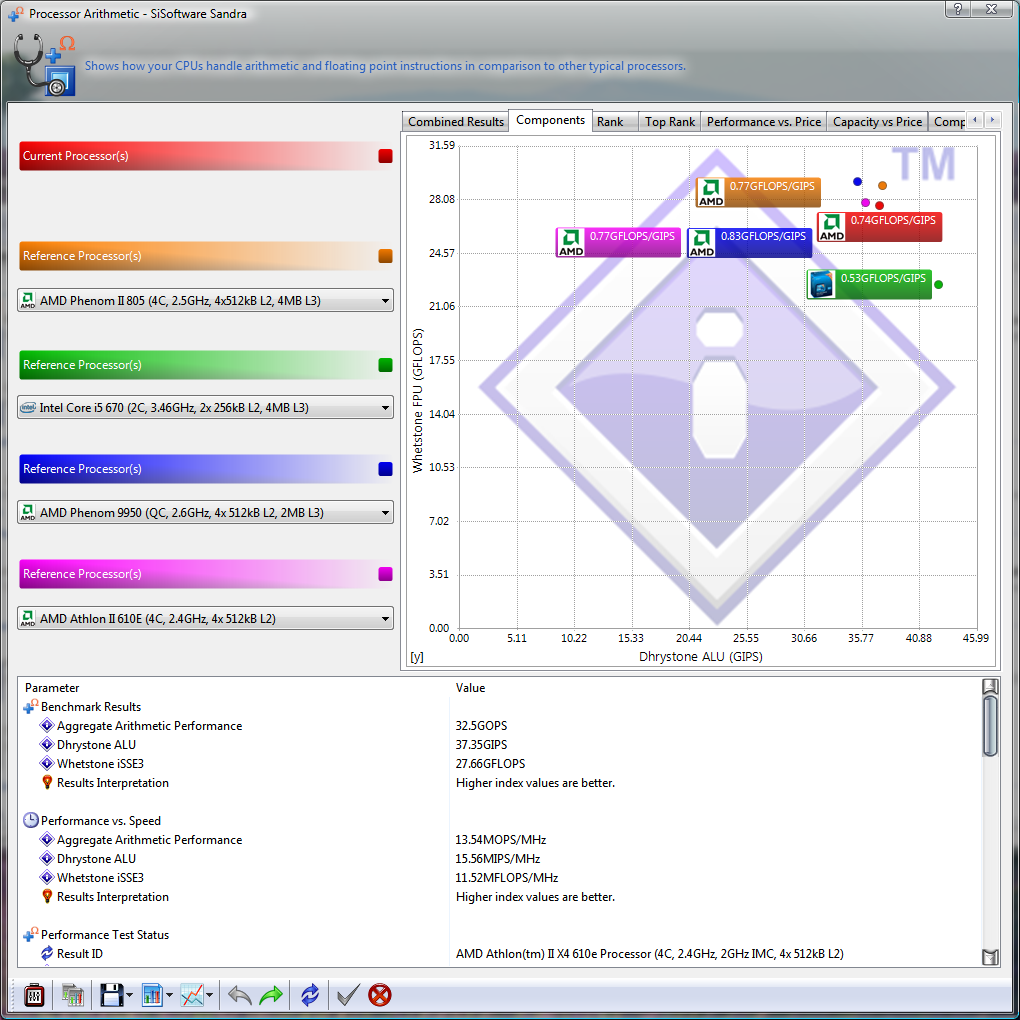1020x1020 pixels.
Task: Click the blue data point on chart
Action: coord(857,181)
